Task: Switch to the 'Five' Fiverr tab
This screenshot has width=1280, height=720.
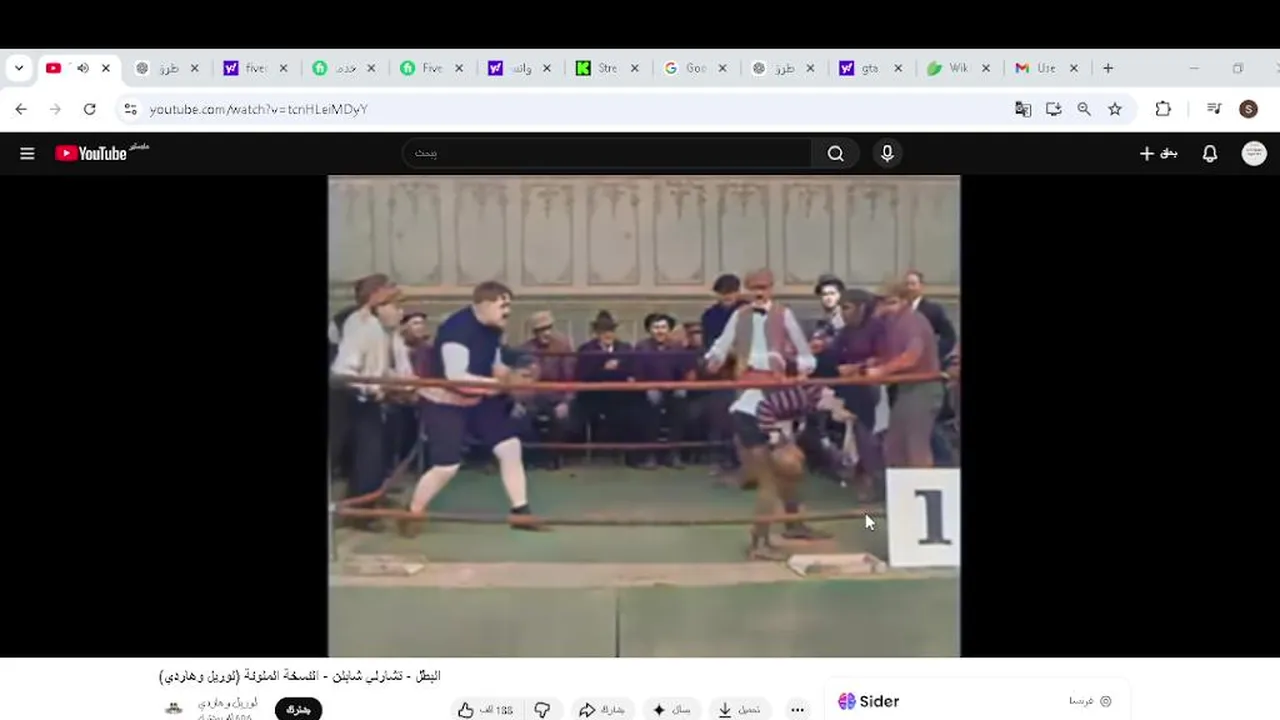Action: (x=421, y=68)
